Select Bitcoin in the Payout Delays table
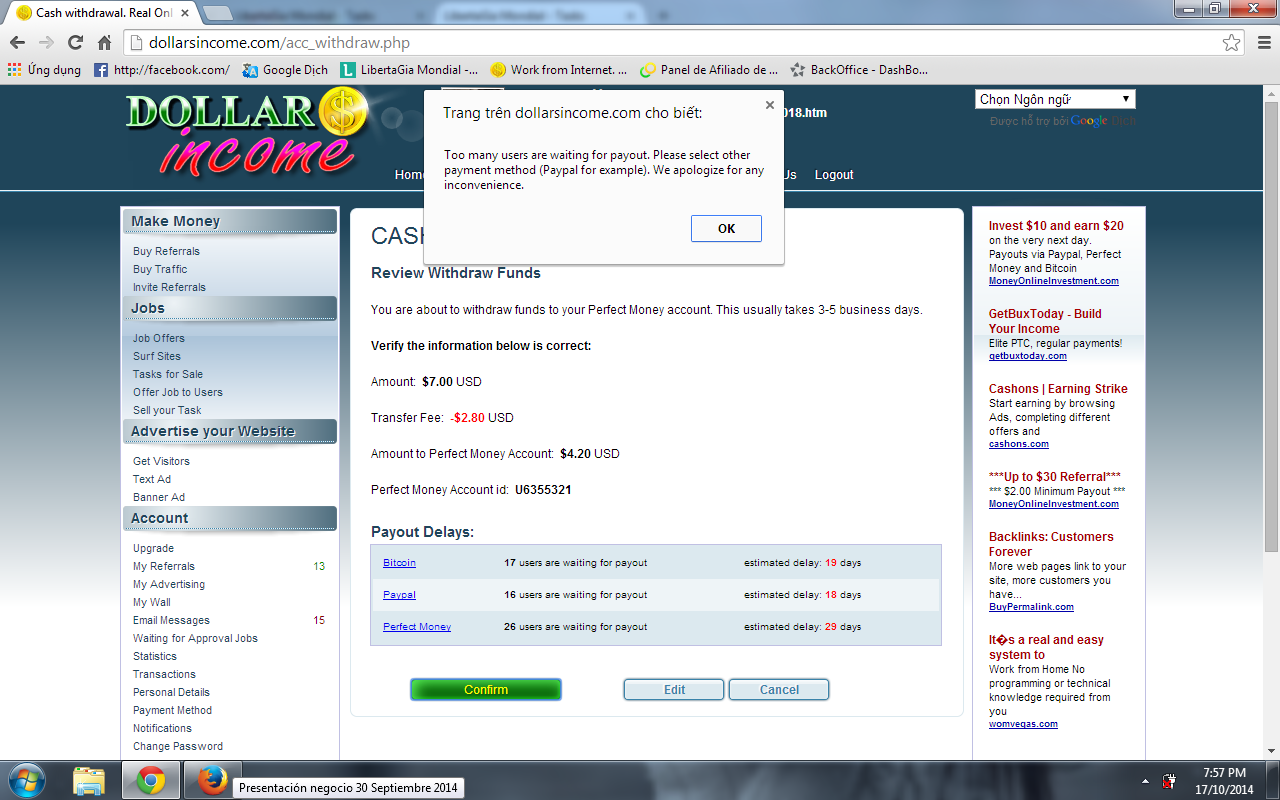1280x800 pixels. pos(399,563)
